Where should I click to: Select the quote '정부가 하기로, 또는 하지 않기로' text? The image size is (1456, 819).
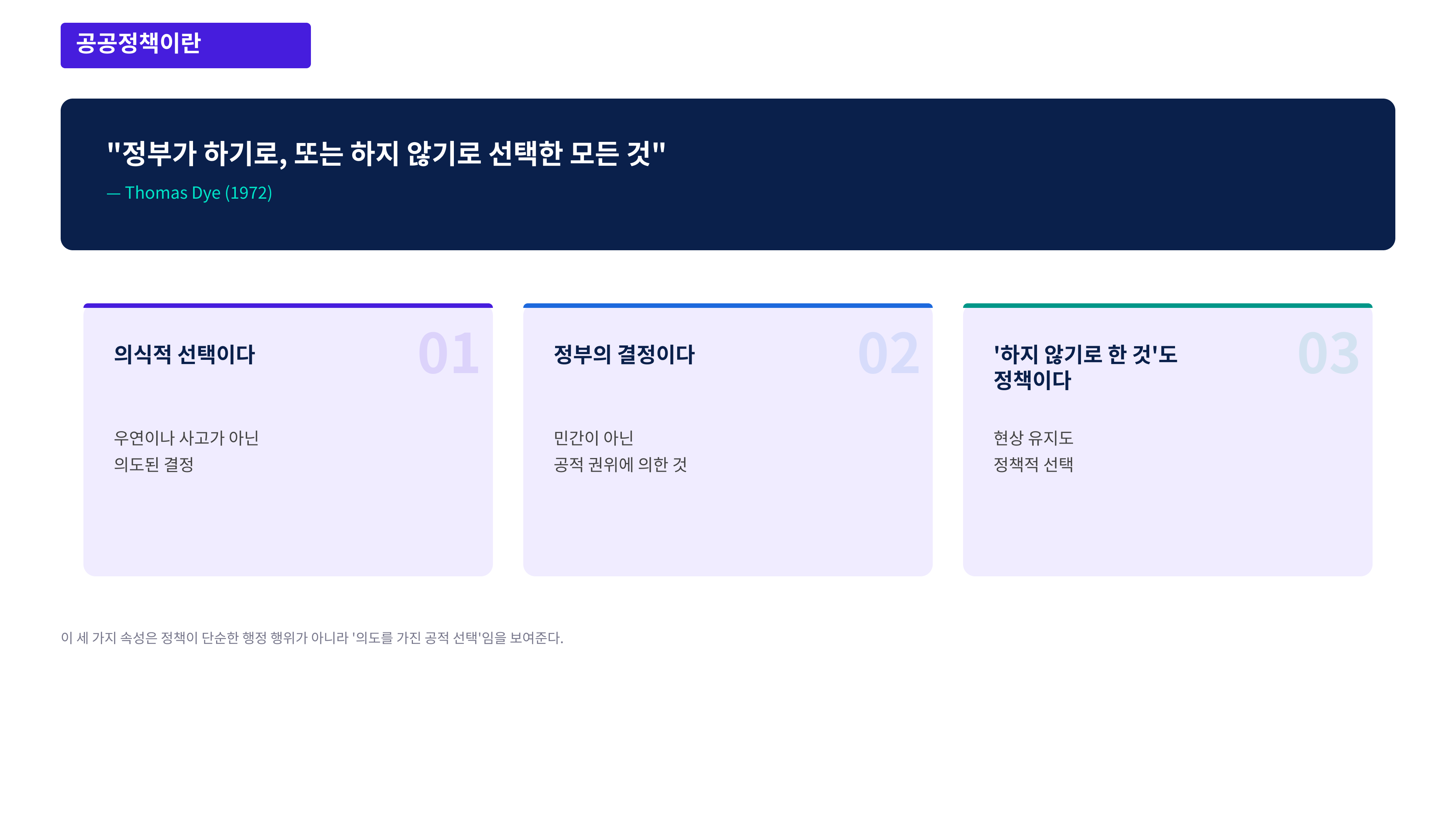(x=386, y=153)
